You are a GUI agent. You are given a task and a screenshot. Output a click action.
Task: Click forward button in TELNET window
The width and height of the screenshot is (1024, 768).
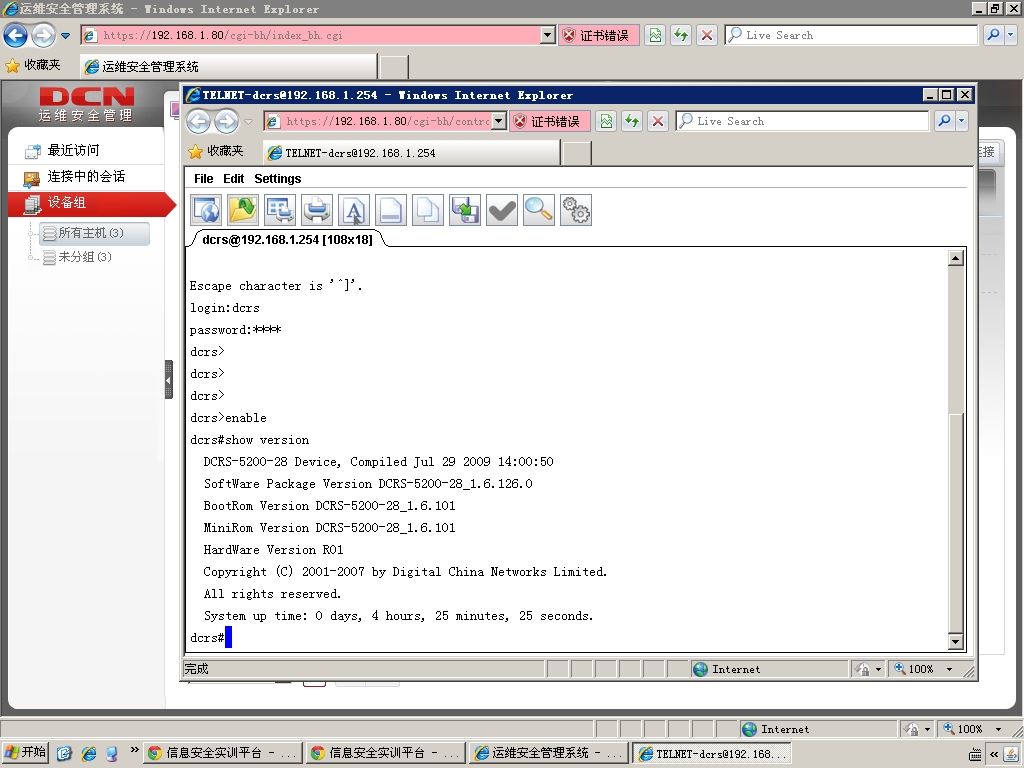[226, 121]
